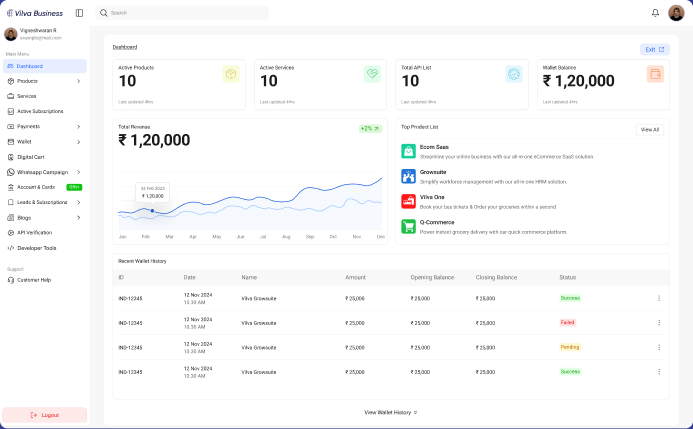Click the Vilva Business logo

[x=35, y=13]
